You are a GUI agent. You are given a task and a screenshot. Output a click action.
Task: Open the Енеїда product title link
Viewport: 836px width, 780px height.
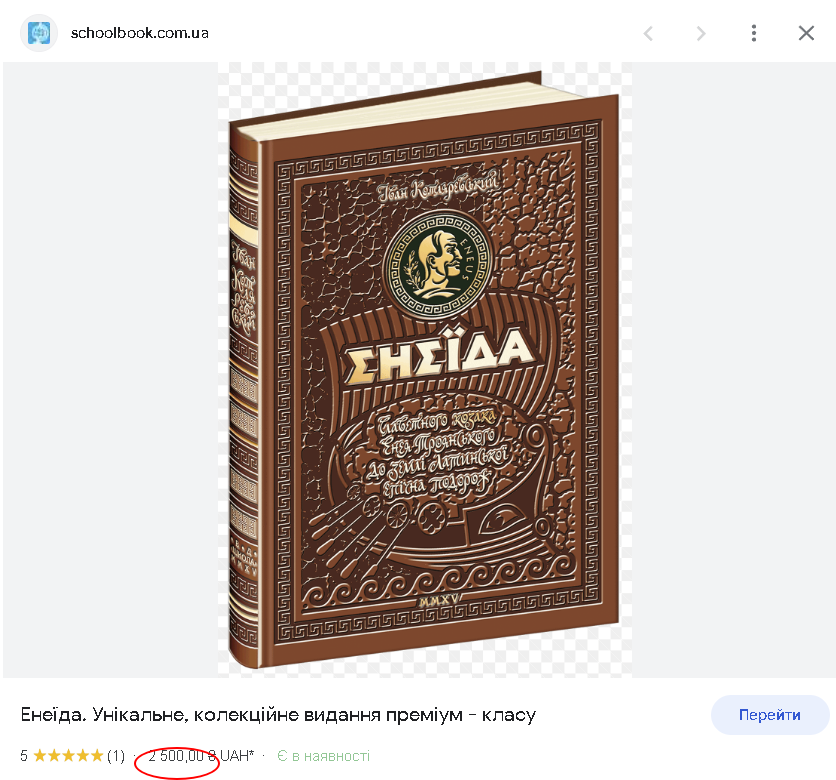coord(278,714)
